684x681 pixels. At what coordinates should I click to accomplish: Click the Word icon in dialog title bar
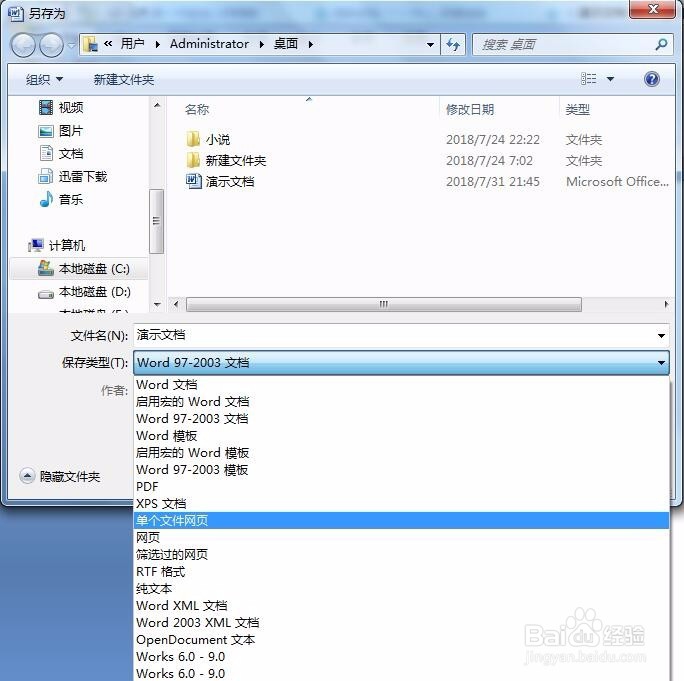16,14
